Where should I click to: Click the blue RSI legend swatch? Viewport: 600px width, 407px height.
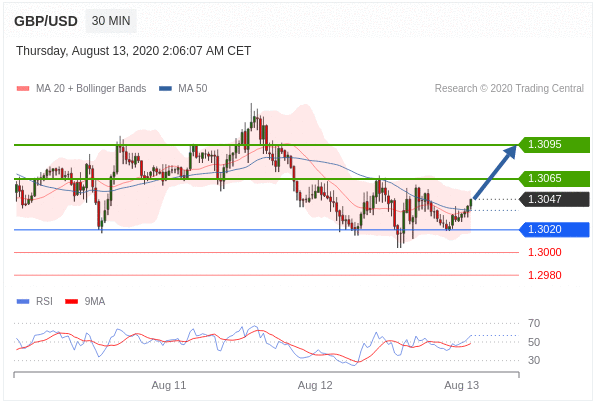pos(23,302)
